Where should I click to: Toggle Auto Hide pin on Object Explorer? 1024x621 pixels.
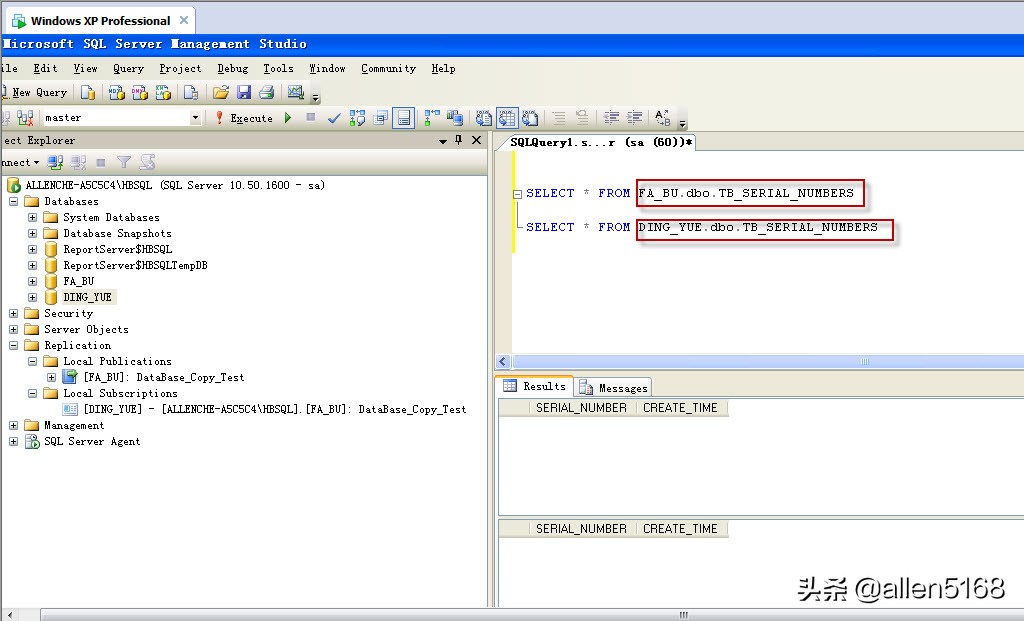pos(457,140)
